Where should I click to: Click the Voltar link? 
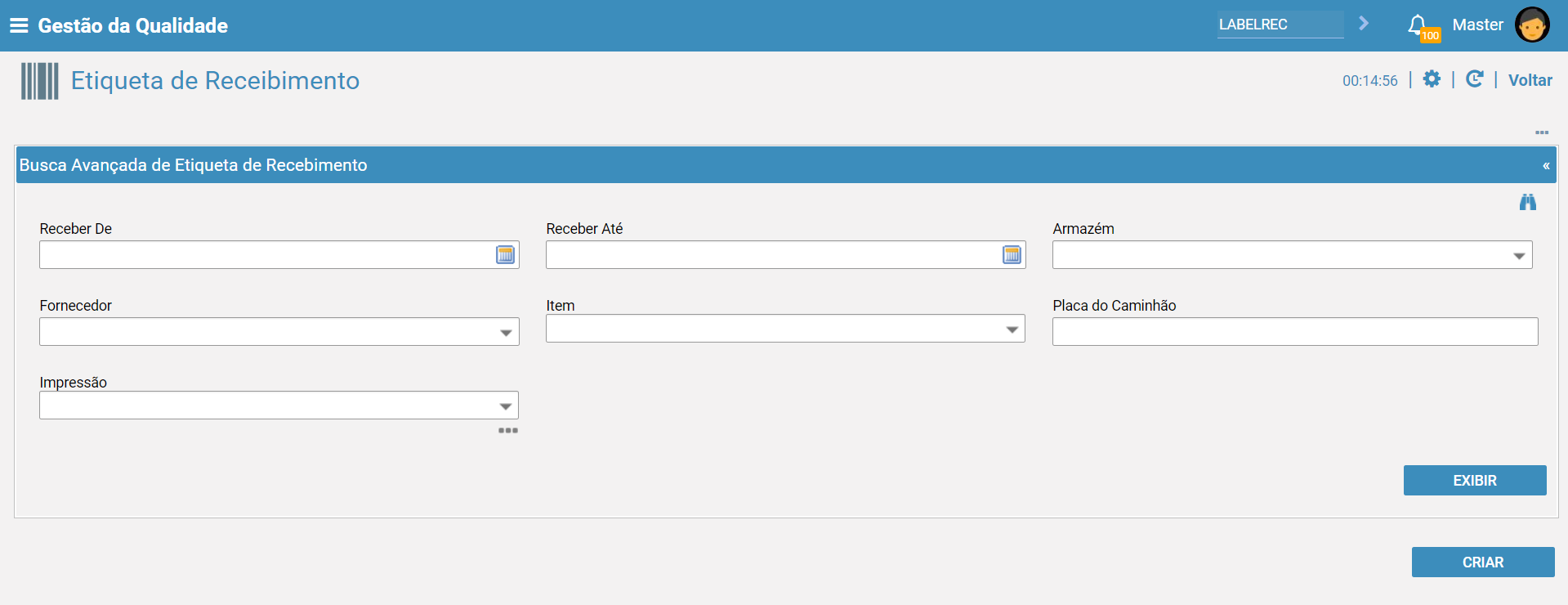click(1530, 80)
